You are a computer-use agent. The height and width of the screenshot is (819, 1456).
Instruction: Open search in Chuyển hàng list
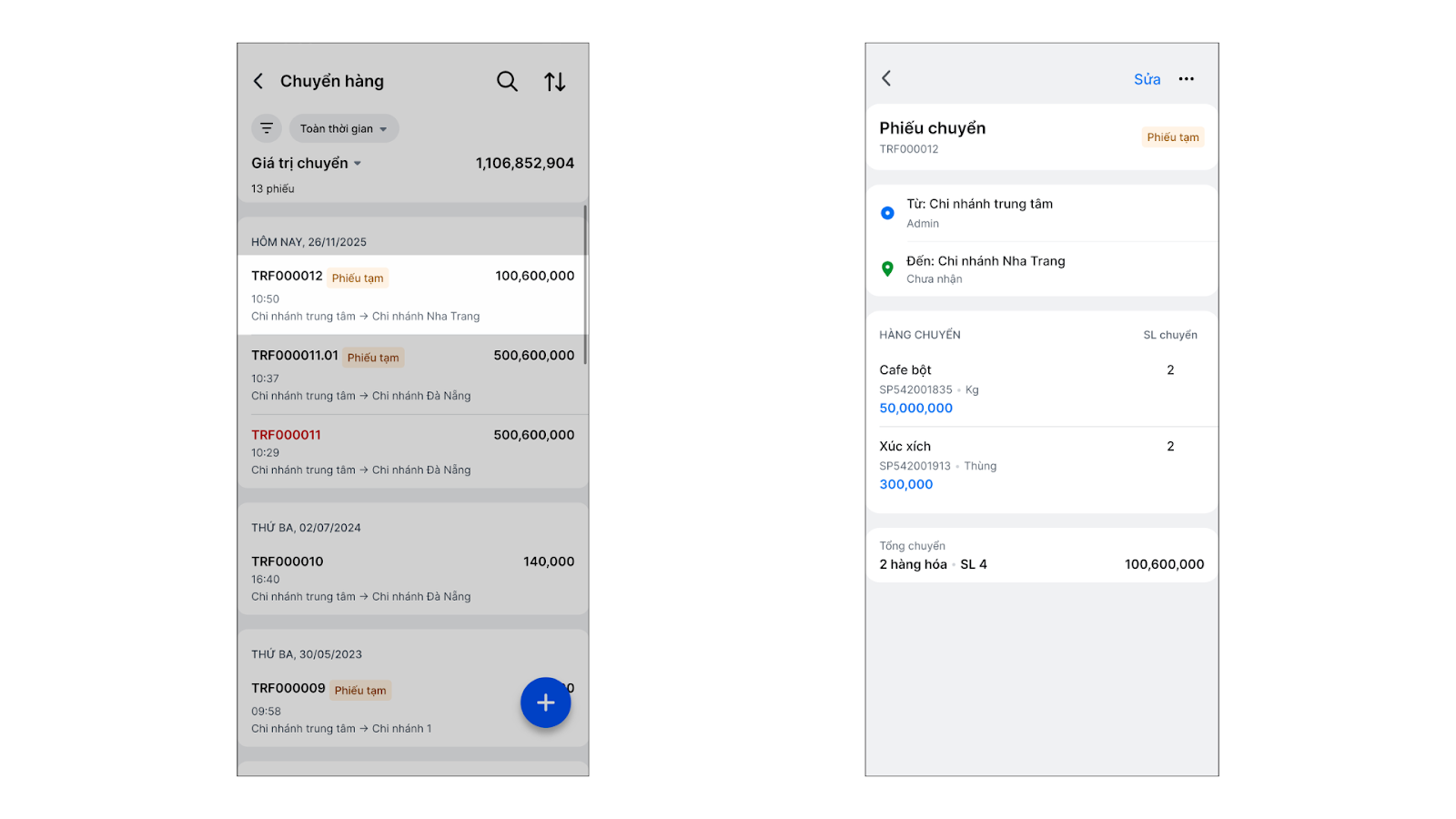click(x=507, y=81)
